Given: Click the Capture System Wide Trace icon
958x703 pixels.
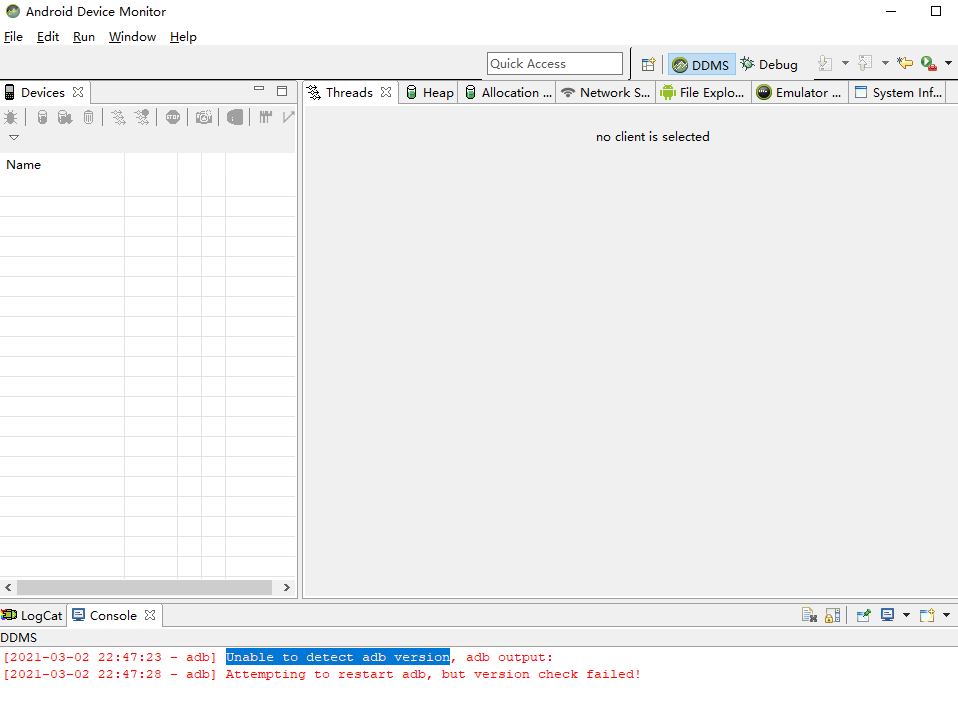Looking at the screenshot, I should 265,117.
